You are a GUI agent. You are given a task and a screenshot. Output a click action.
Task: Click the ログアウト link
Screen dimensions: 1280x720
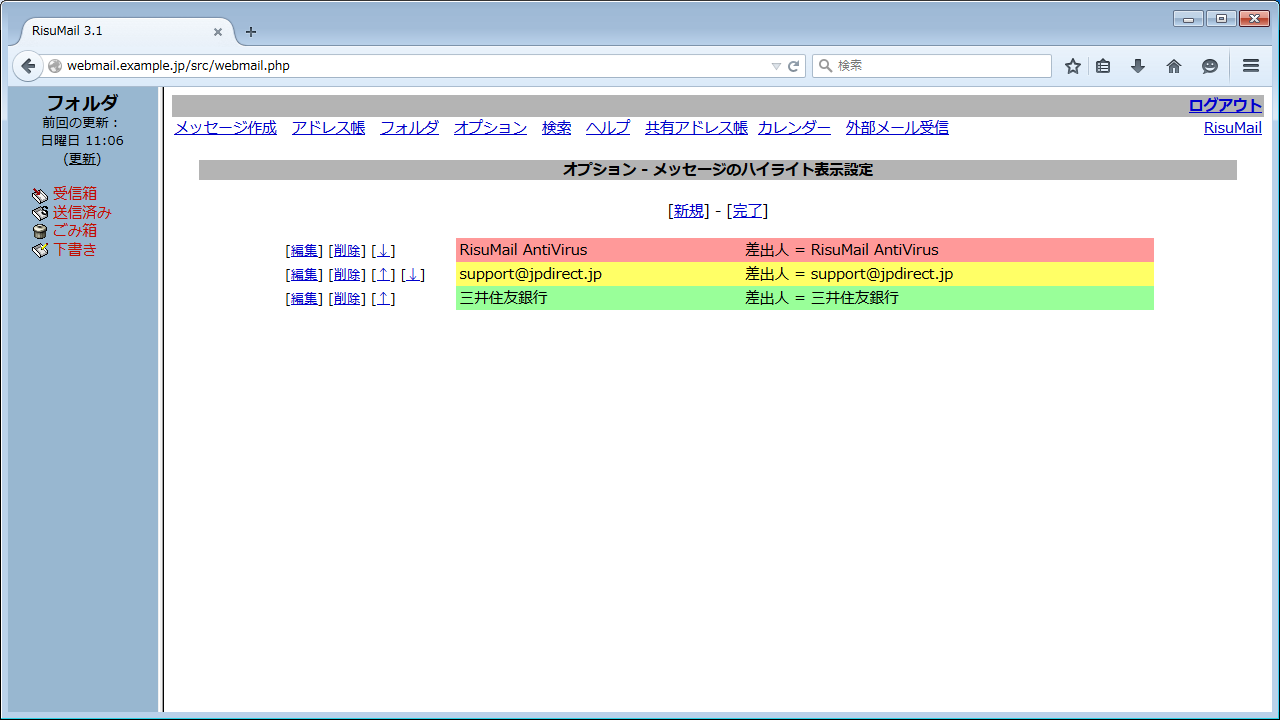[x=1225, y=106]
